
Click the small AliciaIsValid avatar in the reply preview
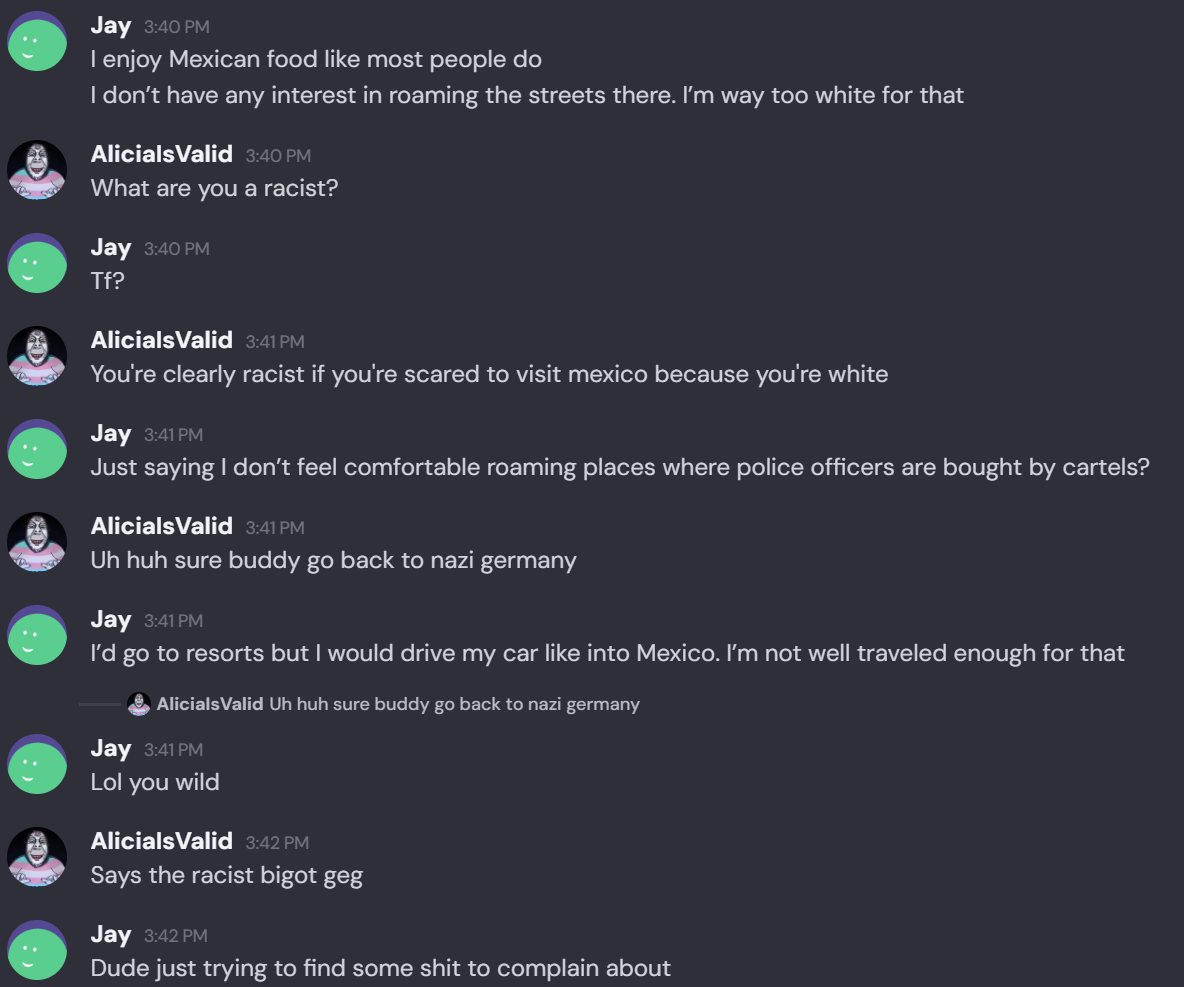click(x=140, y=704)
